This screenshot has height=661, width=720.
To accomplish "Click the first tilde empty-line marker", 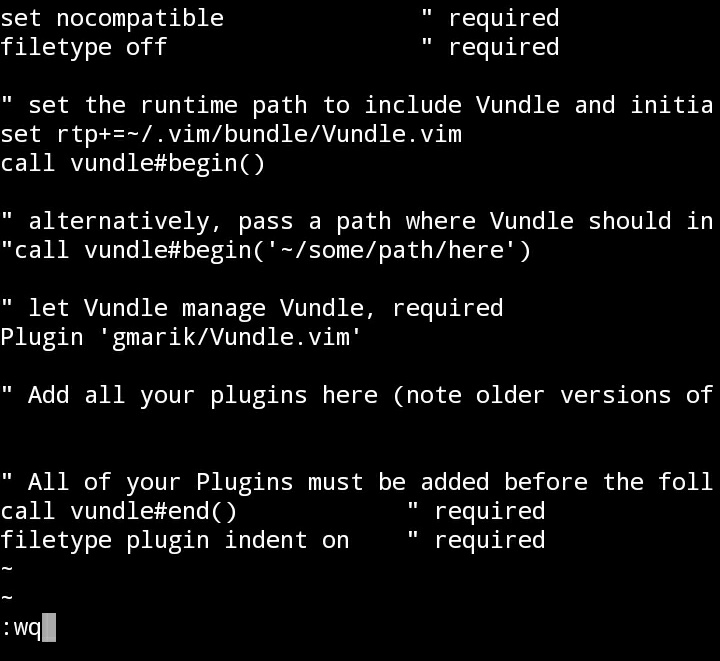I will pos(7,569).
